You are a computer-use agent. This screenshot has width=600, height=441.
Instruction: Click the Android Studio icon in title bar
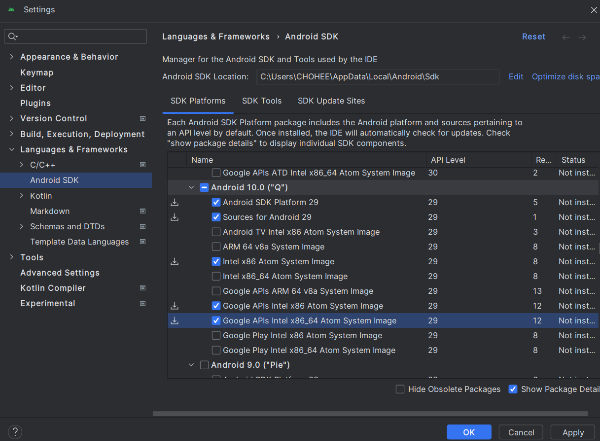[x=11, y=10]
